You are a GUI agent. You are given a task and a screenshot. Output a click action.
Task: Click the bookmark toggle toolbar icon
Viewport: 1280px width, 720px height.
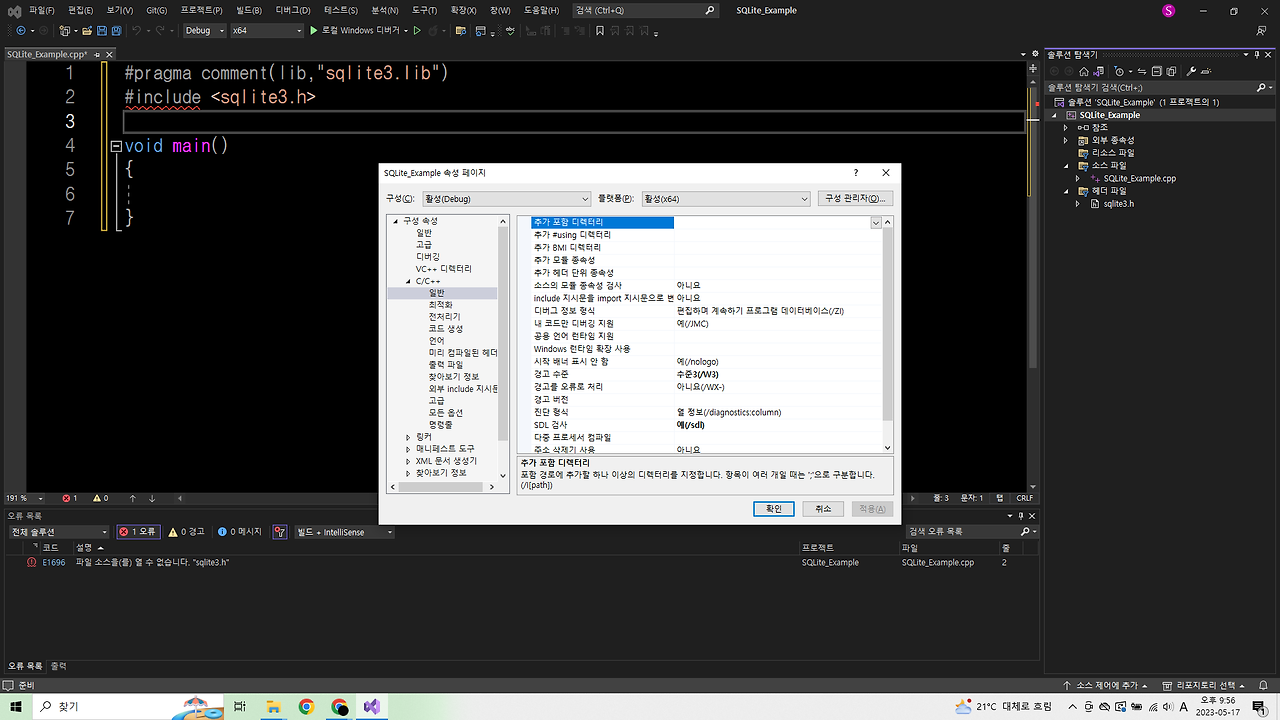tap(600, 31)
